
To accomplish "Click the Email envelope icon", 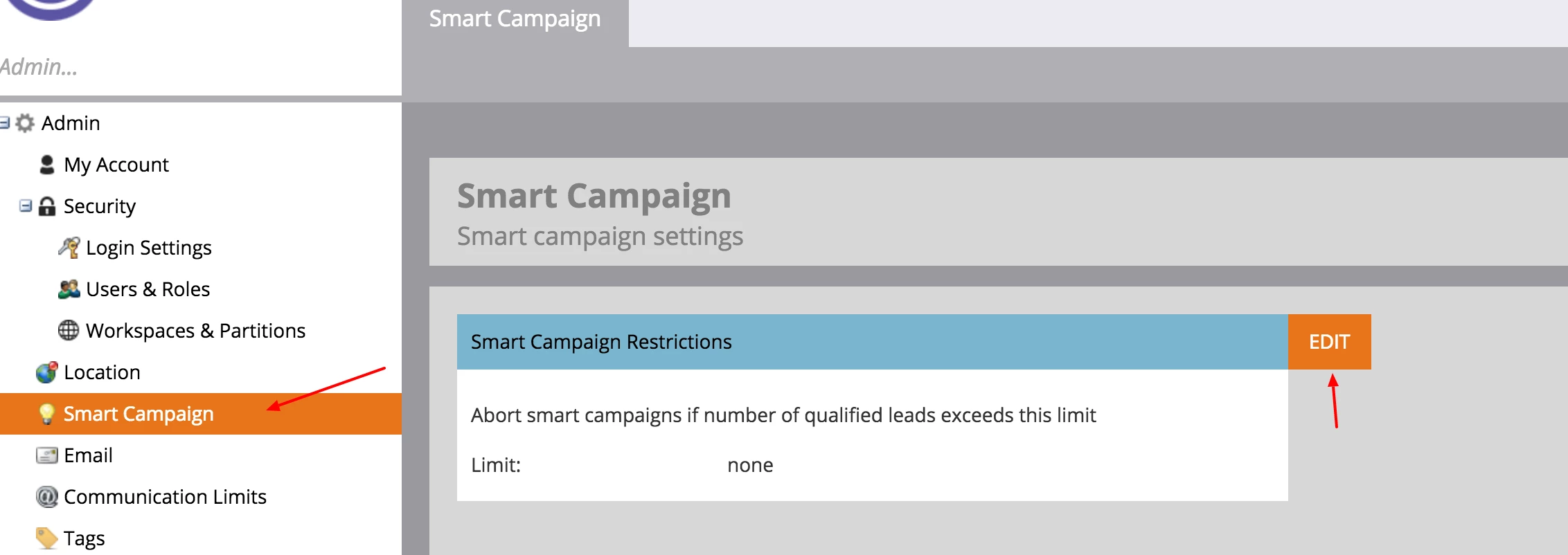I will (x=46, y=455).
